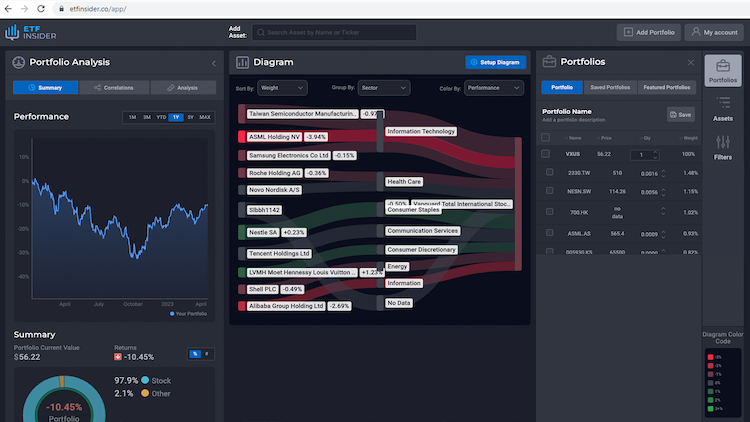Switch to the Saved Portfolios tab
This screenshot has width=750, height=422.
610,88
